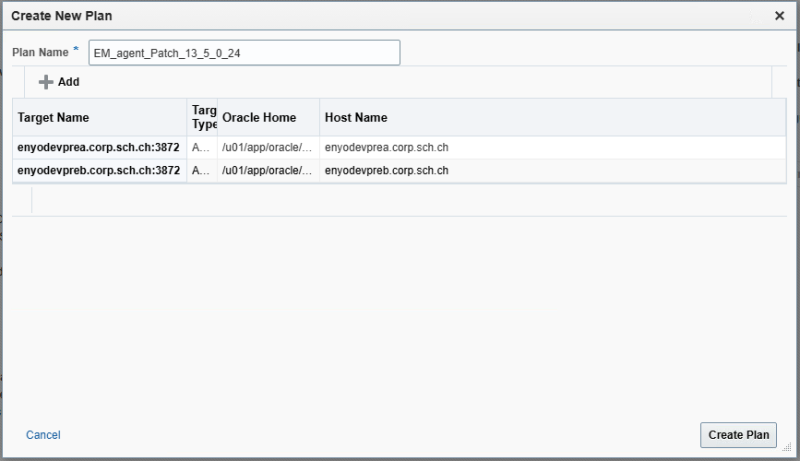Click the plus icon next to Add

click(45, 82)
